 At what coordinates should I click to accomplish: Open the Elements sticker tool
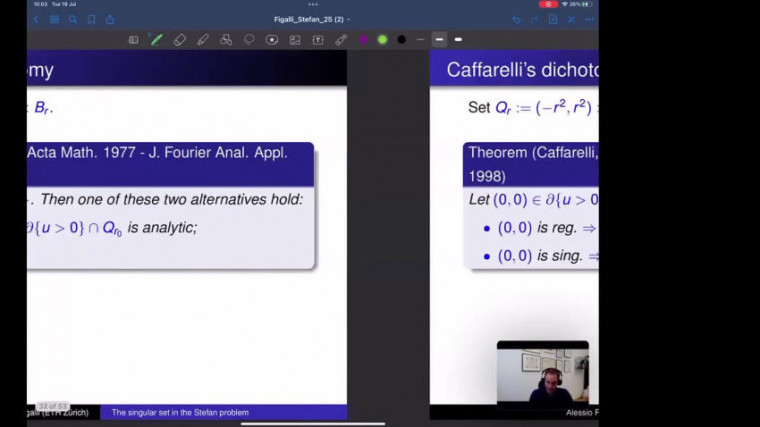(x=272, y=40)
